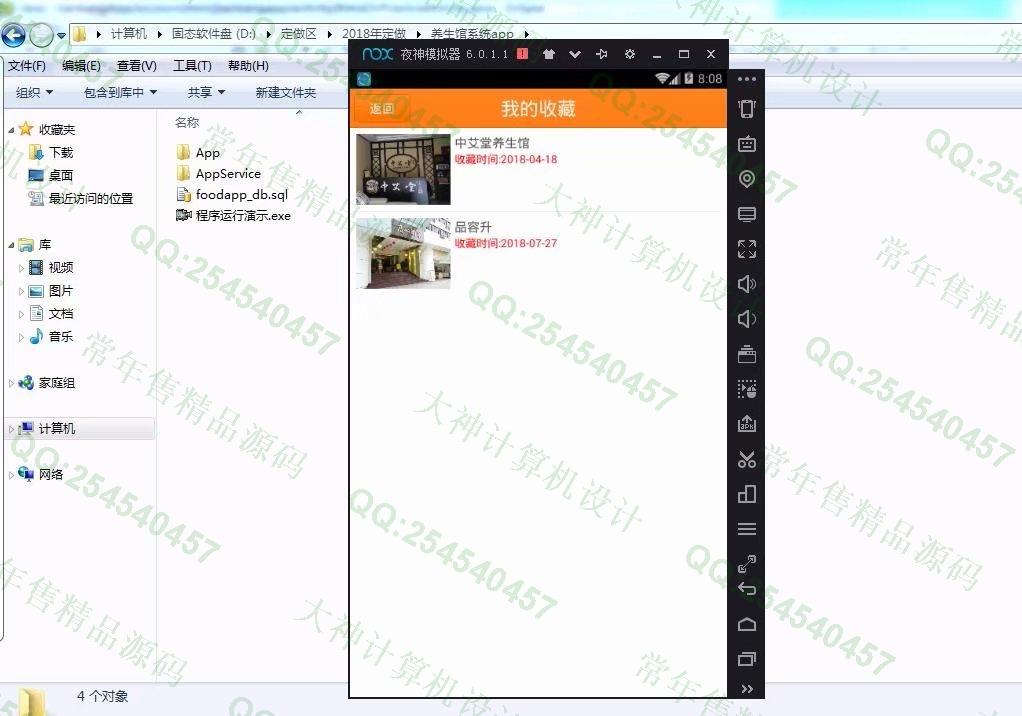Tap the 品容升 building thumbnail
The image size is (1022, 716).
coord(403,253)
